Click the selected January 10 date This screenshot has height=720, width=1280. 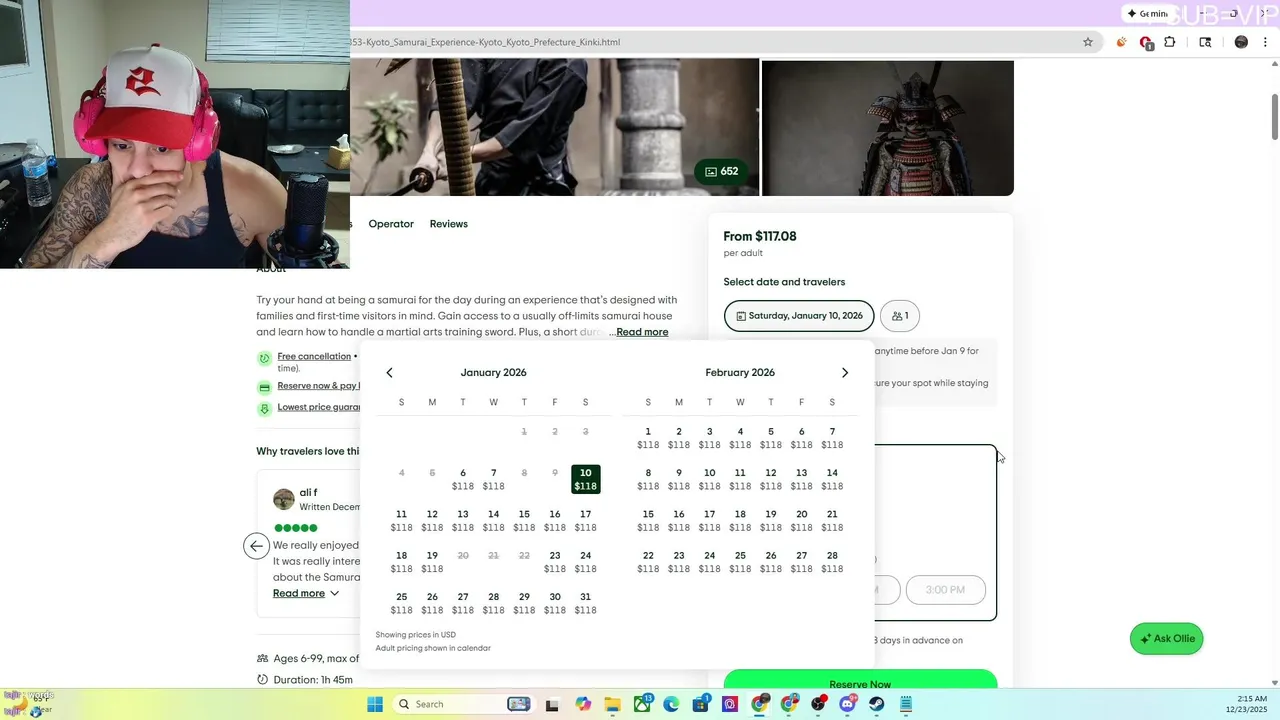(586, 479)
